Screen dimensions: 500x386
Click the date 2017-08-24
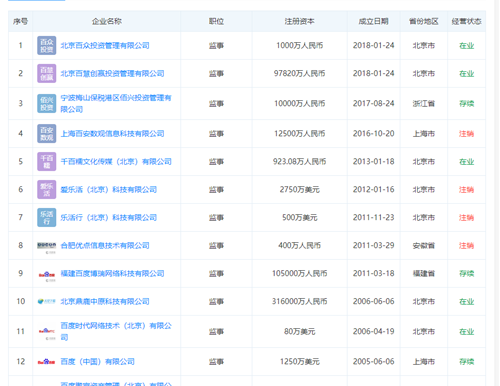pyautogui.click(x=374, y=104)
